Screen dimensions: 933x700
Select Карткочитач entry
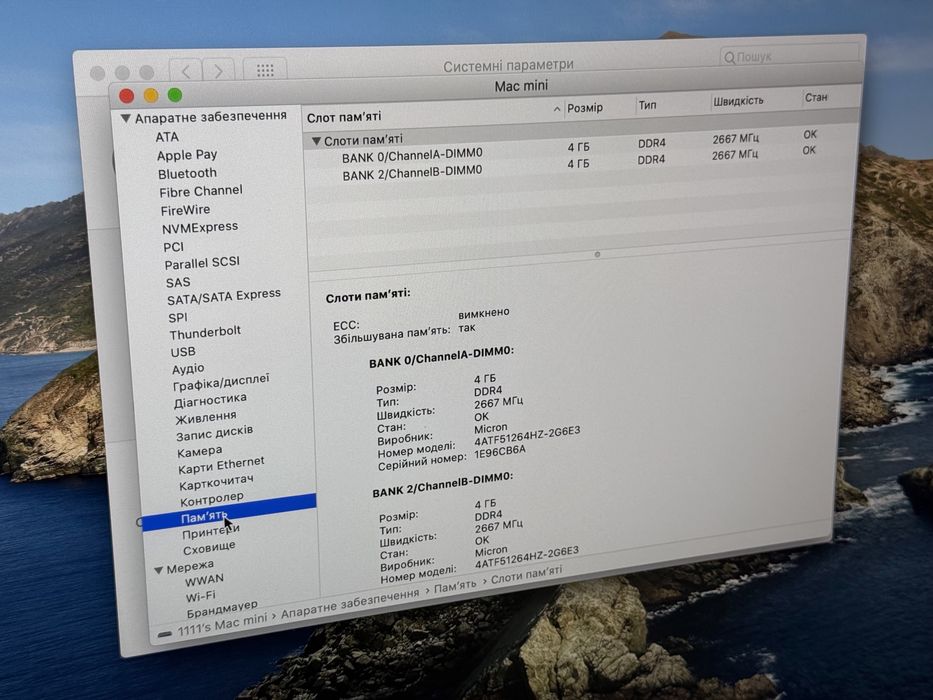coord(216,482)
